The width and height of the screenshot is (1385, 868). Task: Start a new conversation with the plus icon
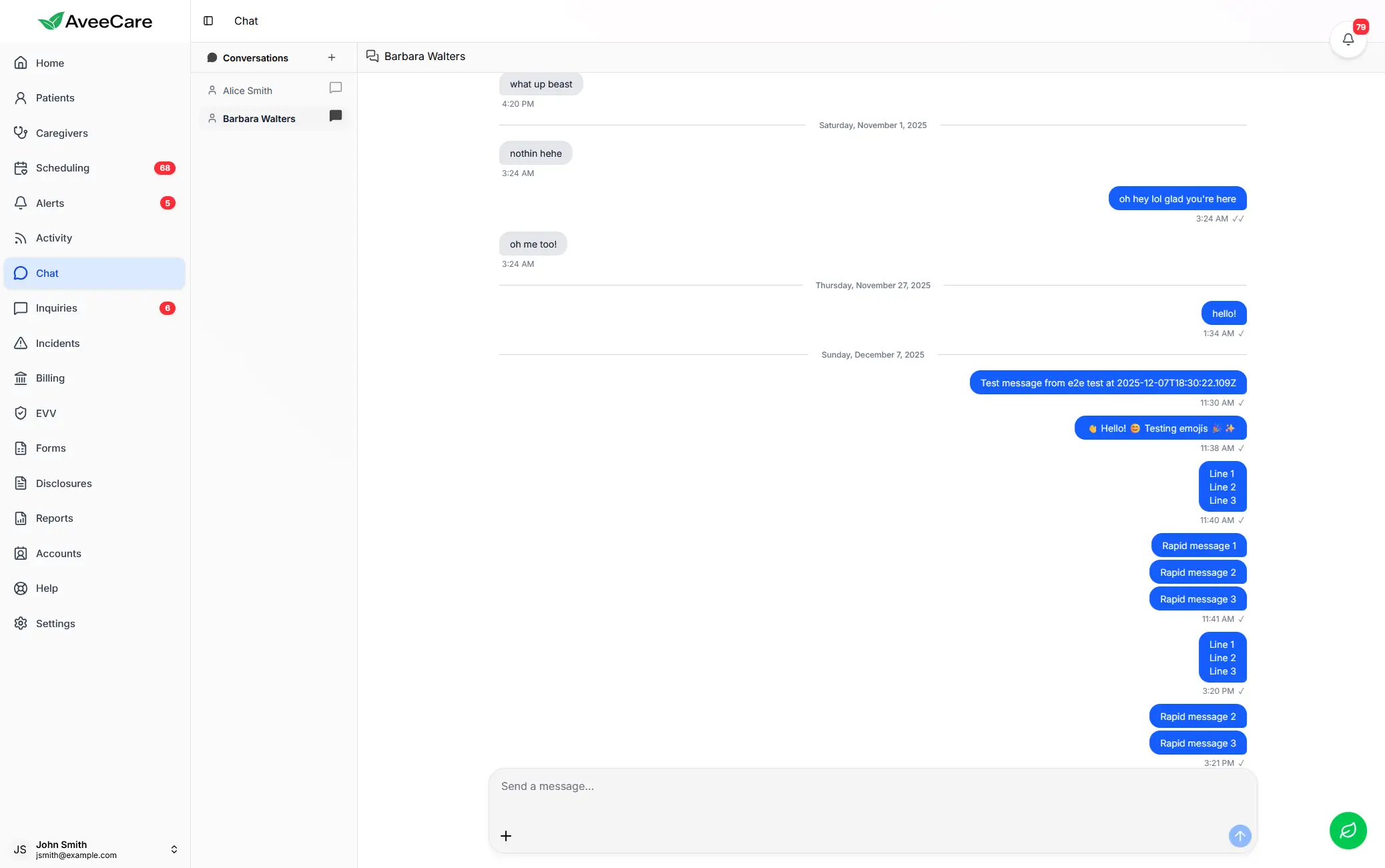pos(332,57)
